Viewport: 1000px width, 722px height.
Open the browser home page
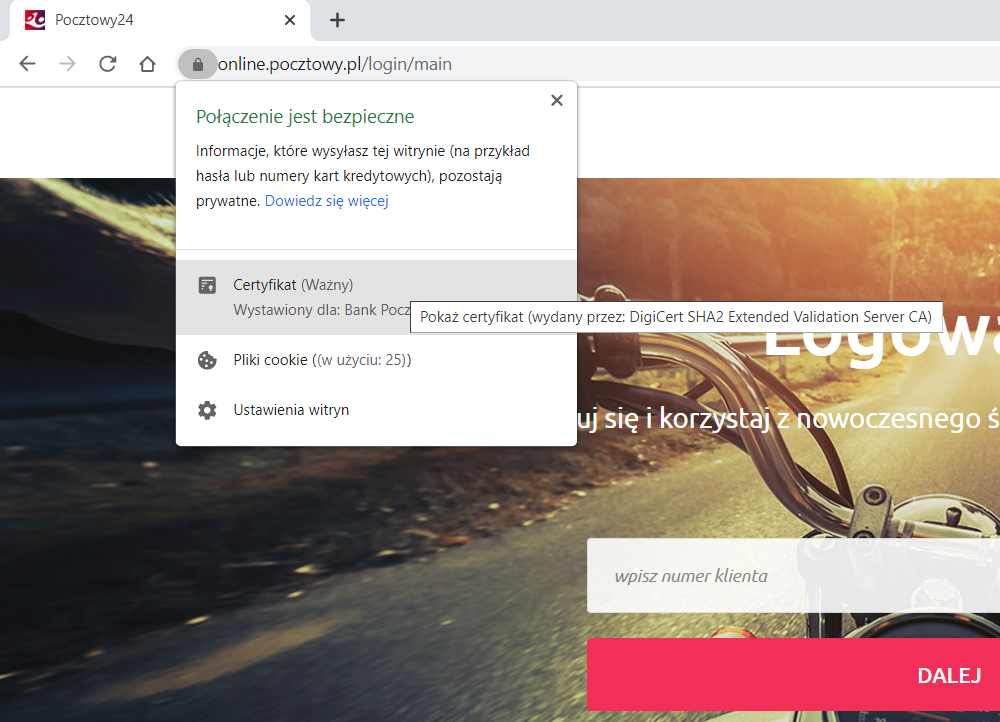(x=147, y=64)
